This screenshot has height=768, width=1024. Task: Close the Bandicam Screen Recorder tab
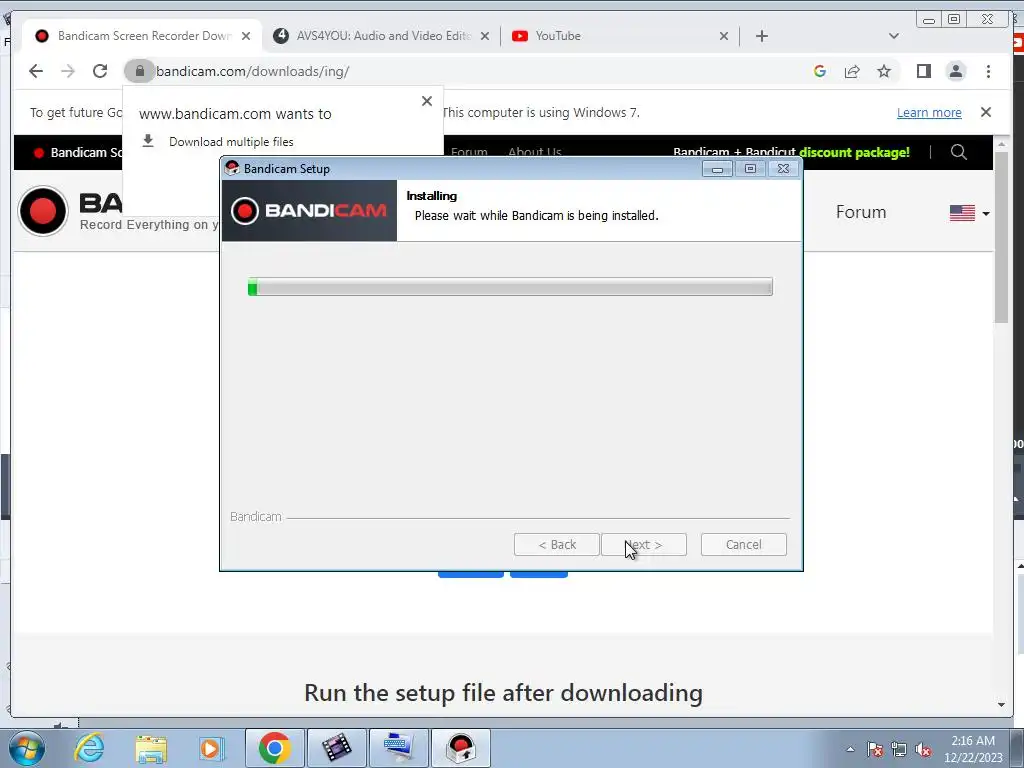click(246, 36)
